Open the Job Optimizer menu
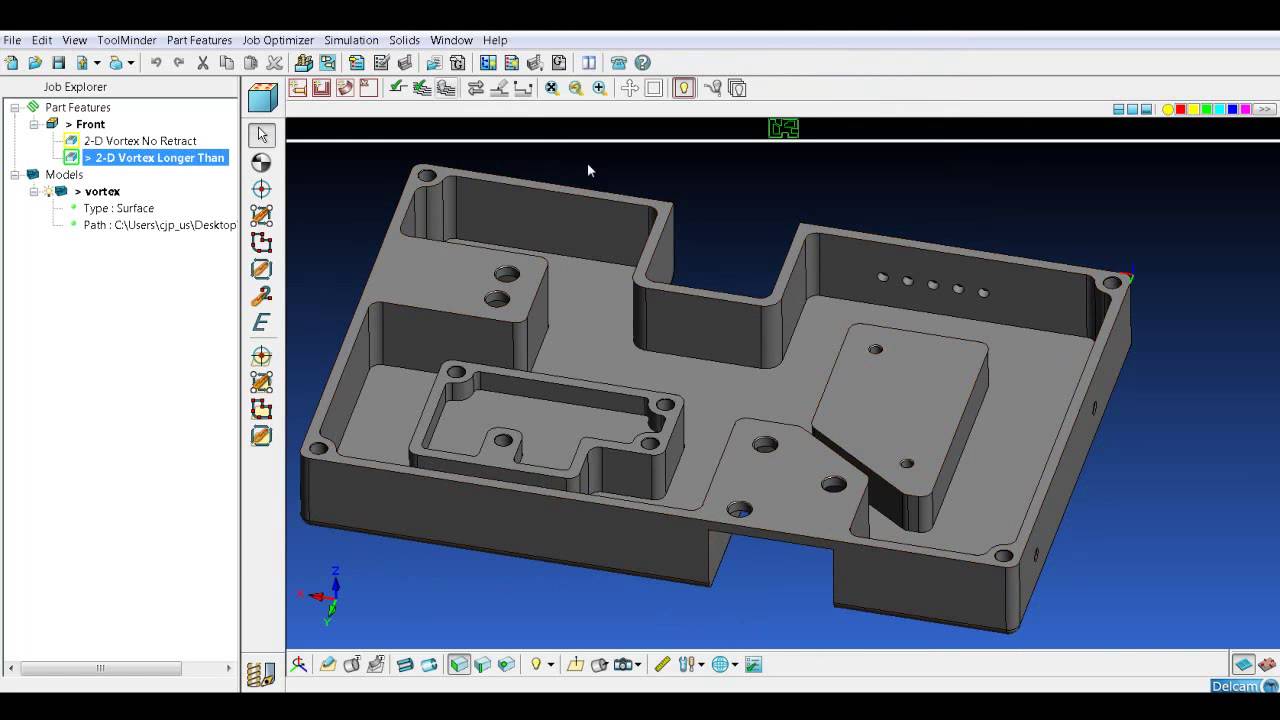 point(278,40)
